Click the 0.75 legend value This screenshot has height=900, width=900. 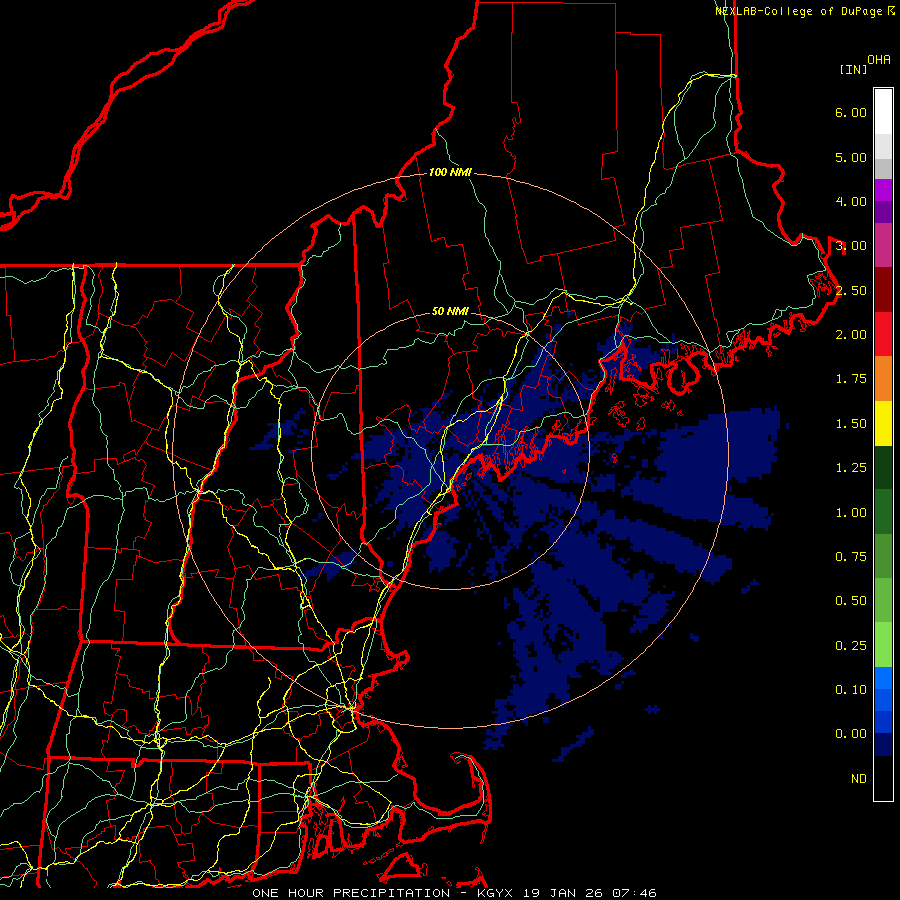pos(851,557)
